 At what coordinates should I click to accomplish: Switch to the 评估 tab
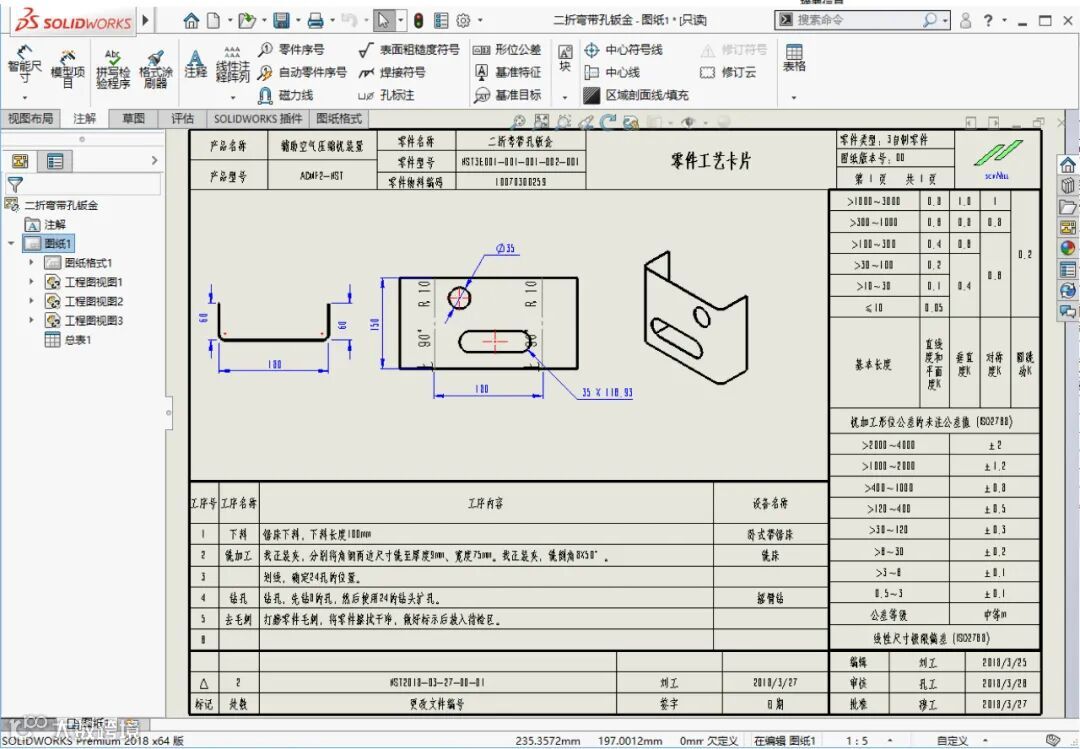(x=183, y=119)
